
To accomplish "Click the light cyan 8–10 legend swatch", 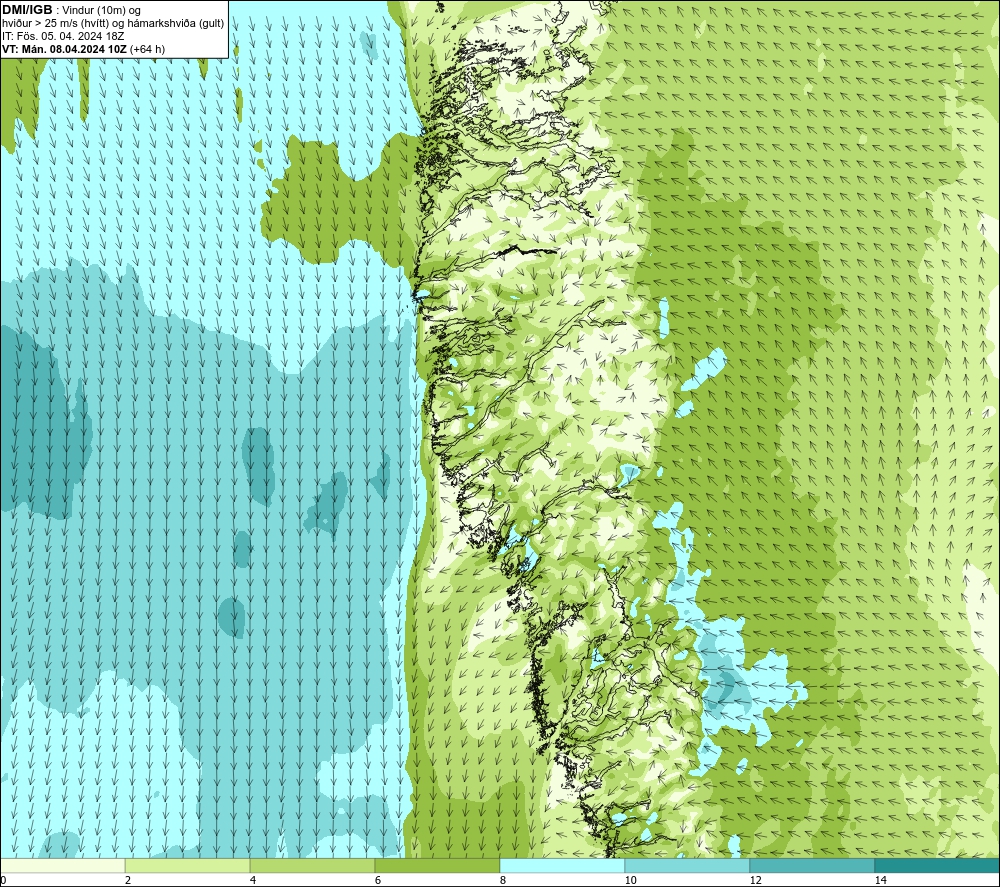I will [x=562, y=865].
